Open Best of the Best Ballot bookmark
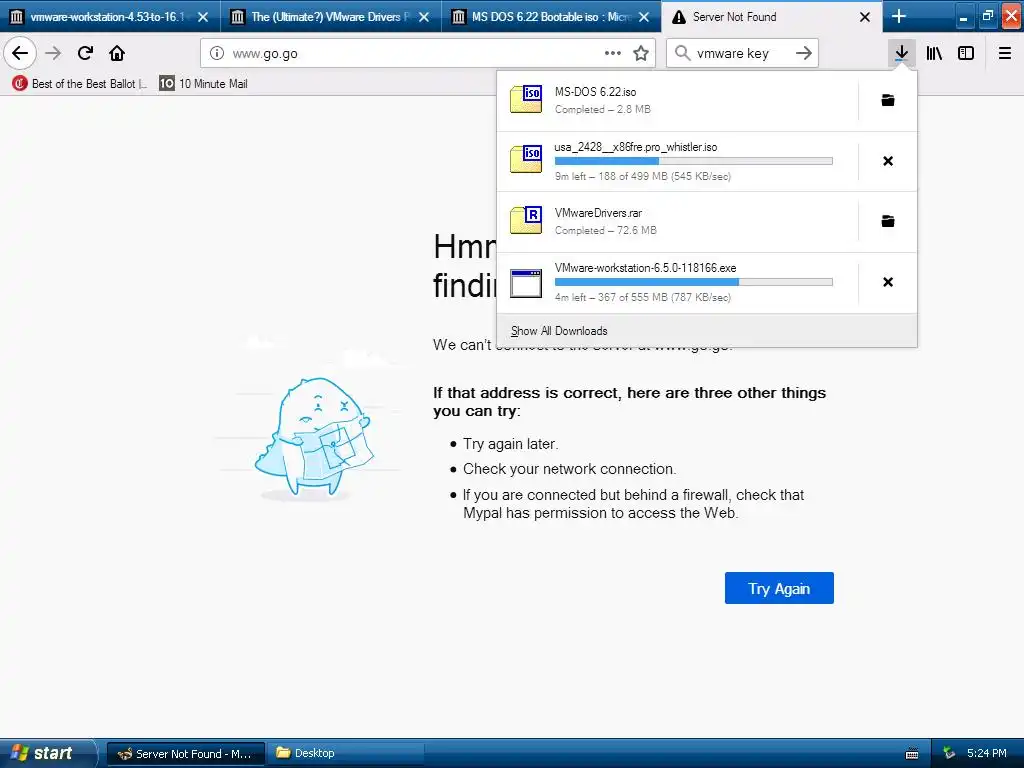The image size is (1024, 768). pyautogui.click(x=80, y=84)
